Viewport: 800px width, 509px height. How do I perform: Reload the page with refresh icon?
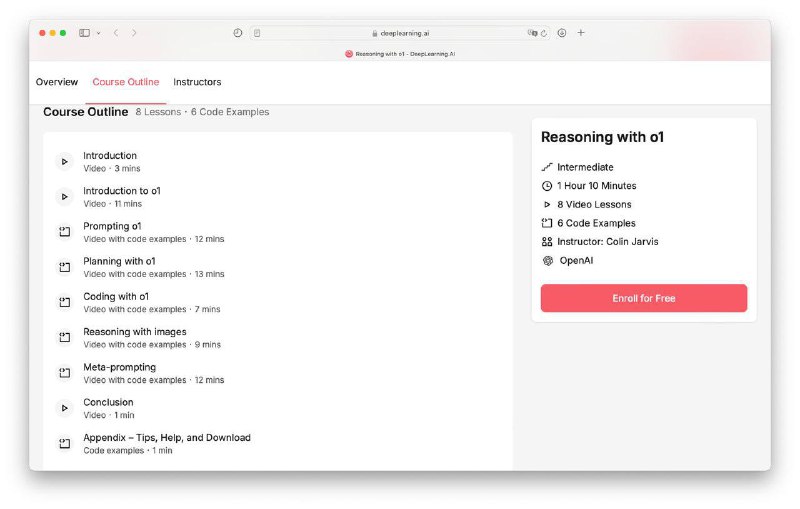pos(544,33)
